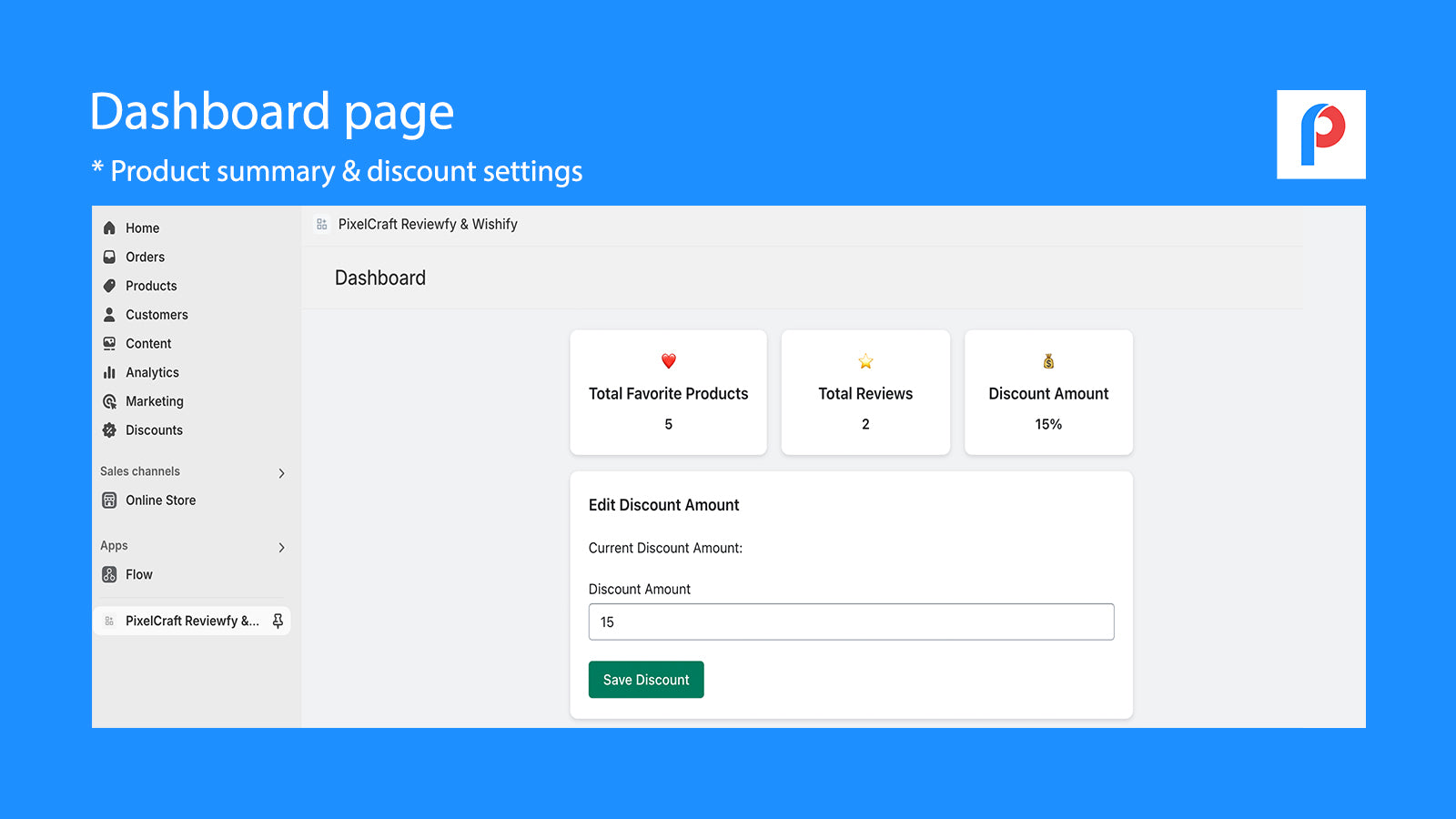This screenshot has width=1456, height=819.
Task: Click the Products tag icon
Action: coord(109,286)
